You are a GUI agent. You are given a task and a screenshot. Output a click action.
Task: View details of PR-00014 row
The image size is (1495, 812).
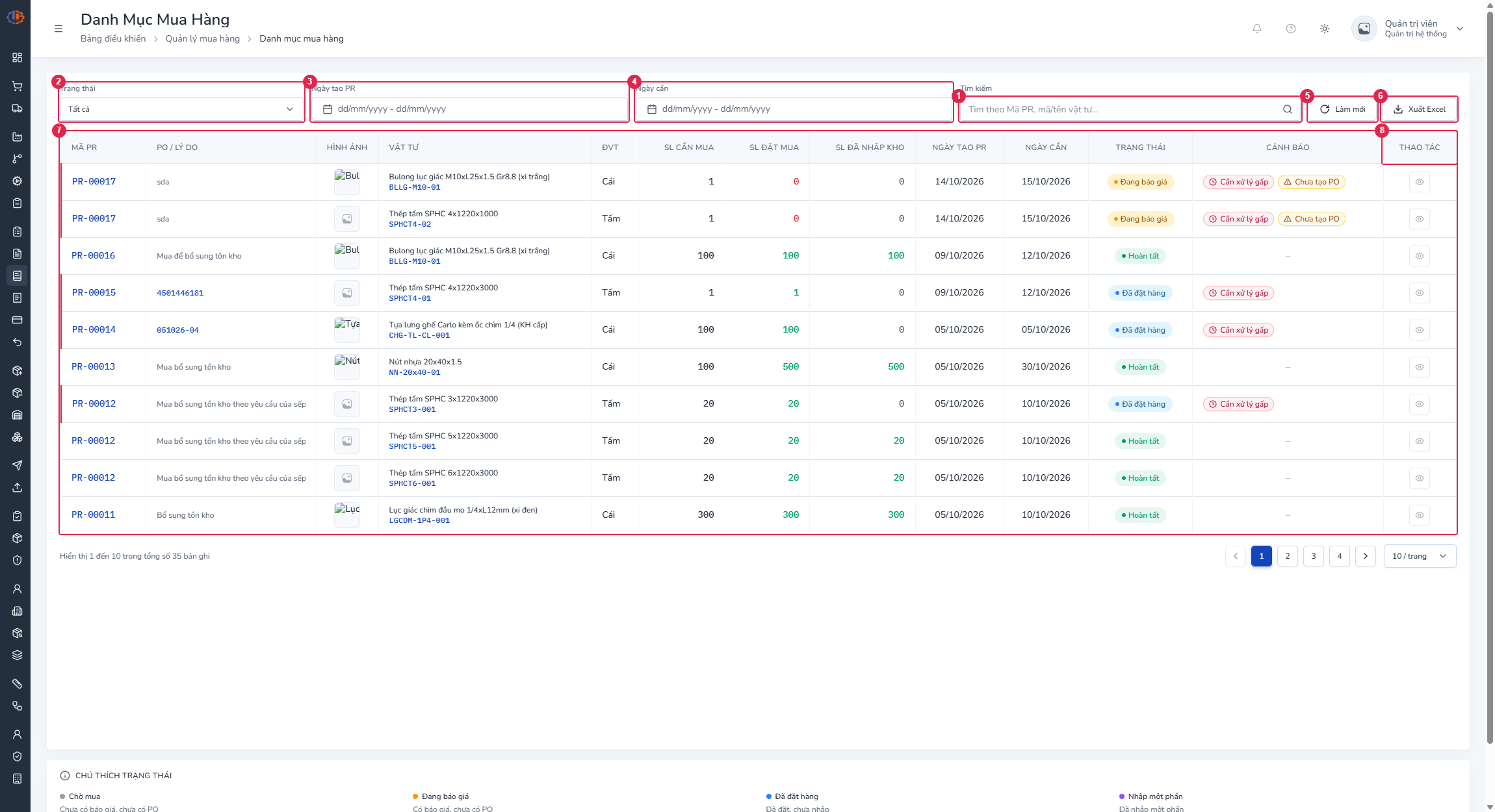(1420, 330)
